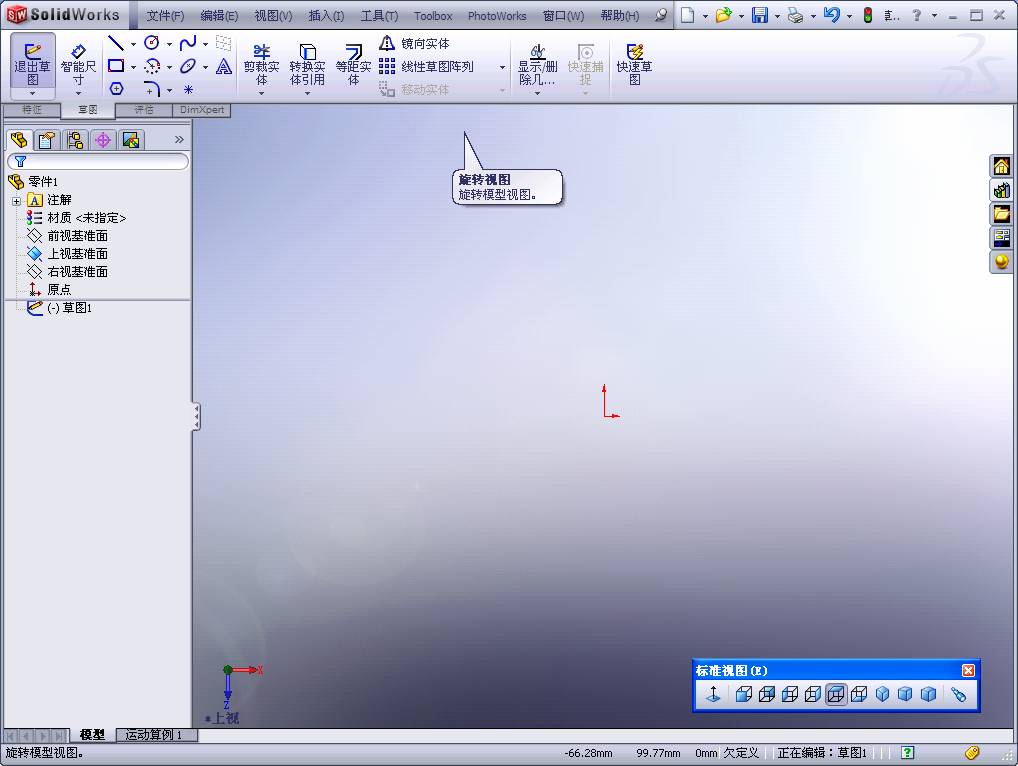Select the Sketch Fillet tool
This screenshot has width=1018, height=766.
tap(152, 89)
